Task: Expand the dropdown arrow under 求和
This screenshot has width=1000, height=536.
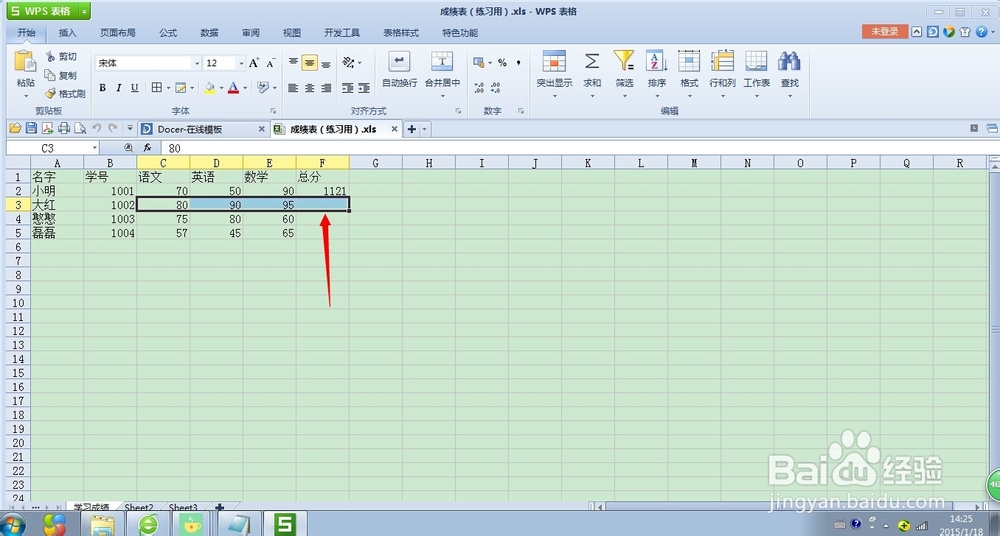Action: coord(592,96)
